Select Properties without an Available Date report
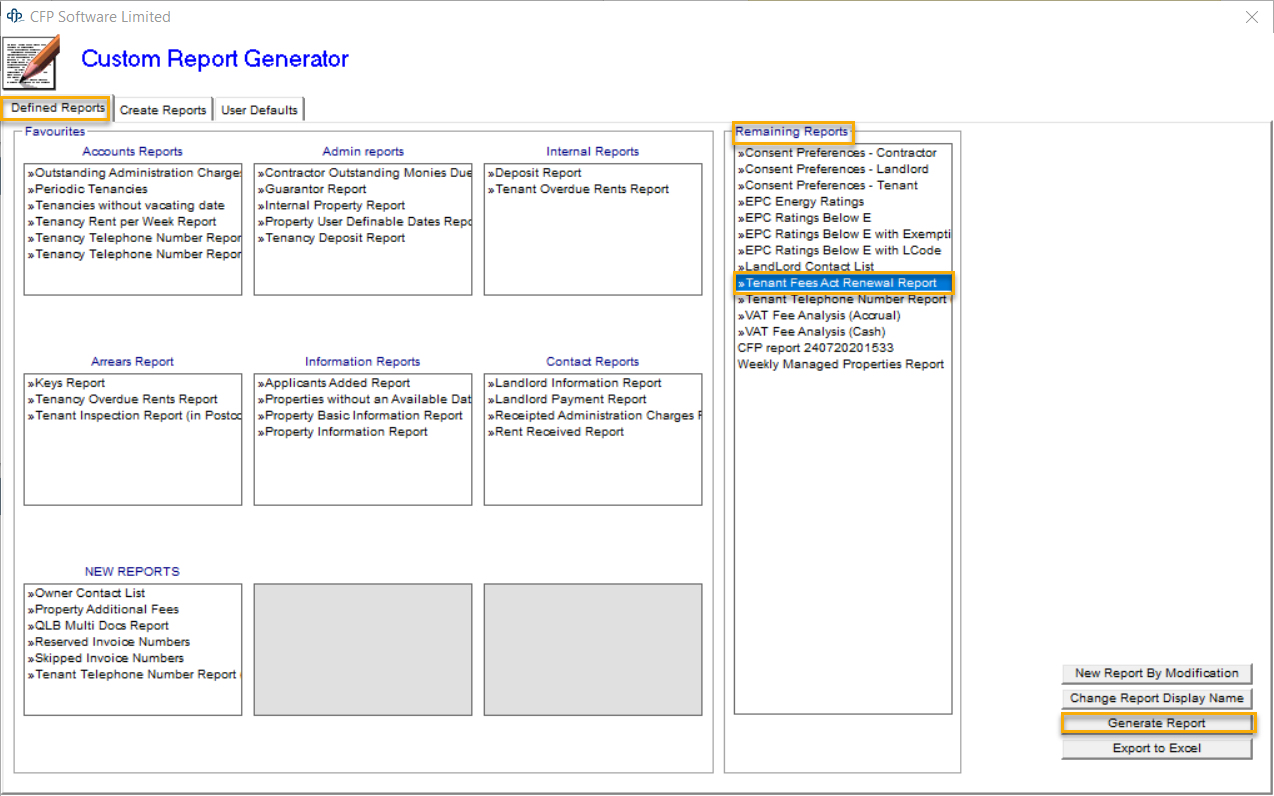Image resolution: width=1274 pixels, height=796 pixels. click(x=364, y=399)
